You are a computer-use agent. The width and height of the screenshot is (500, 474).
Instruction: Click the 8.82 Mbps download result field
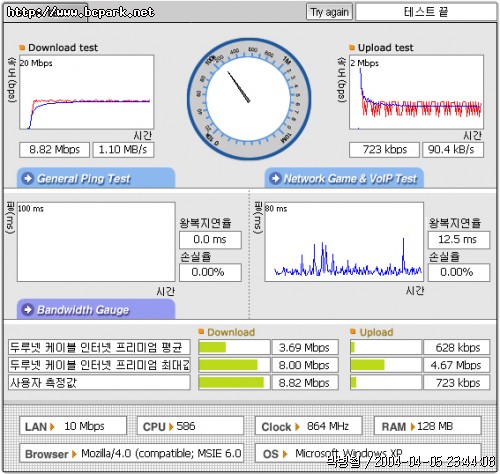coord(55,150)
